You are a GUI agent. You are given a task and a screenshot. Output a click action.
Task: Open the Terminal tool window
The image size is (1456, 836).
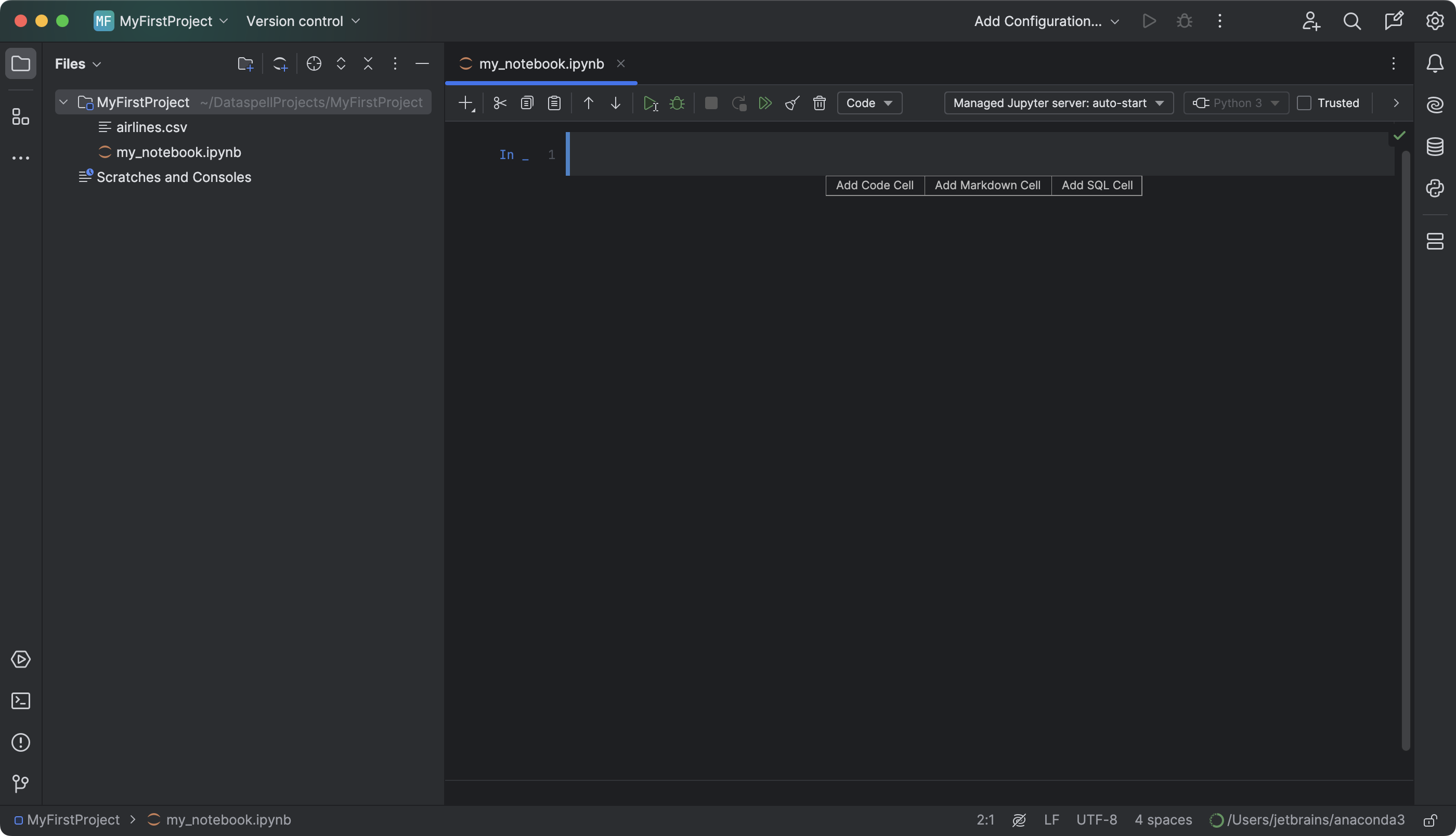pos(21,700)
